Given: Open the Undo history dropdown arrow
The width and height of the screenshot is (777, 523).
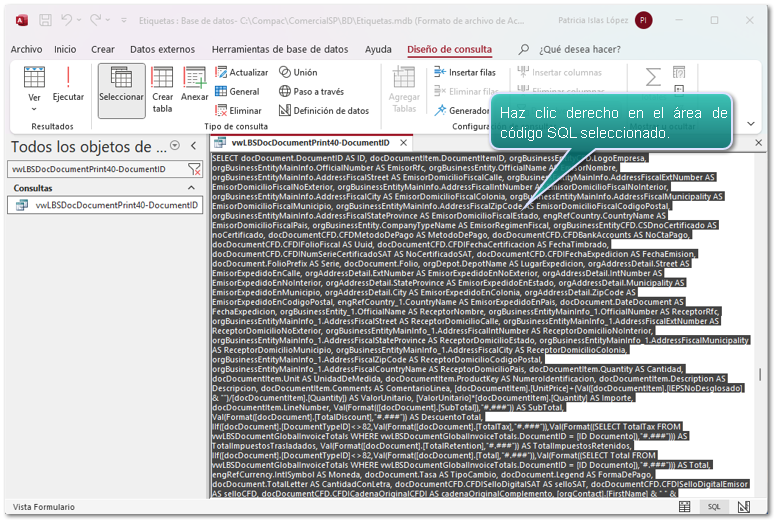Looking at the screenshot, I should [x=79, y=20].
